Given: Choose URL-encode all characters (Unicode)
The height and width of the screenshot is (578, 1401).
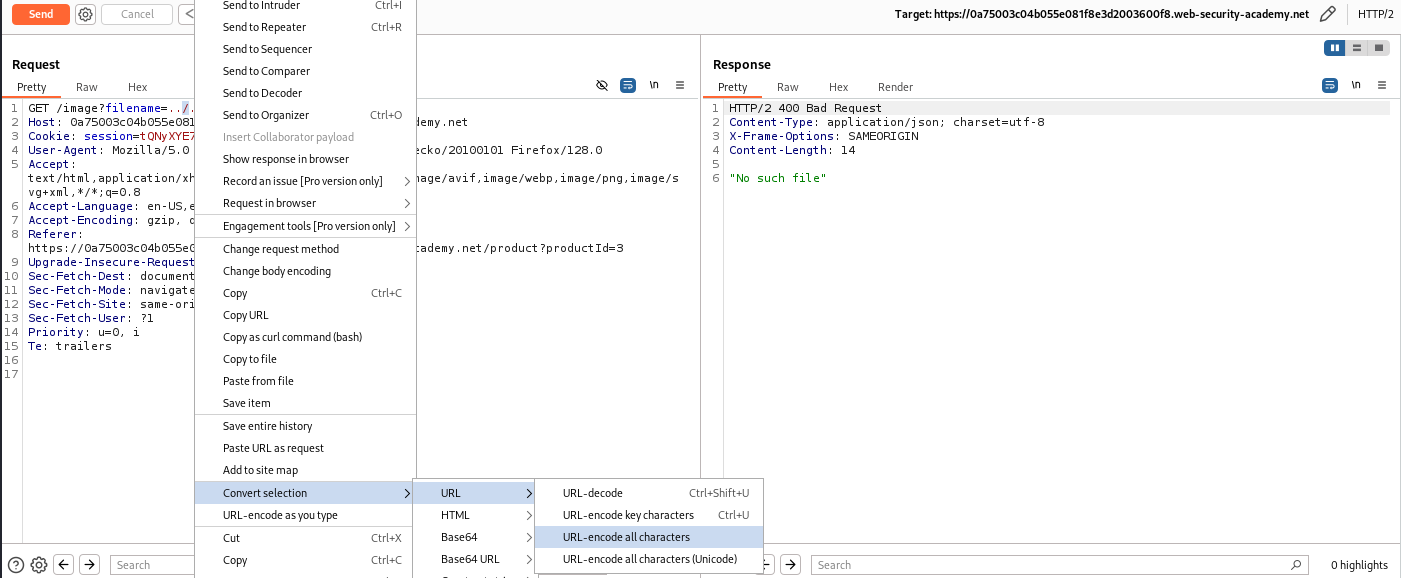Looking at the screenshot, I should (x=649, y=559).
